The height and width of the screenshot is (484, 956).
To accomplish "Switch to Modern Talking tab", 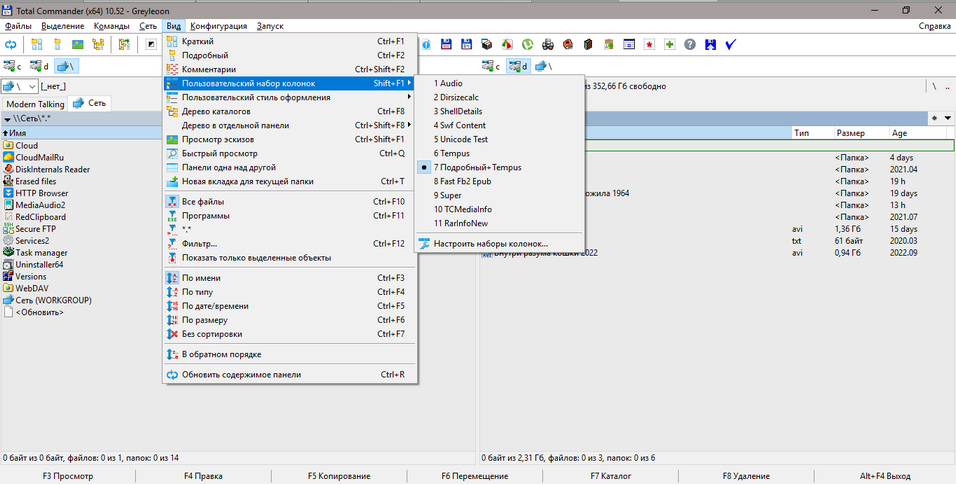I will pos(35,104).
